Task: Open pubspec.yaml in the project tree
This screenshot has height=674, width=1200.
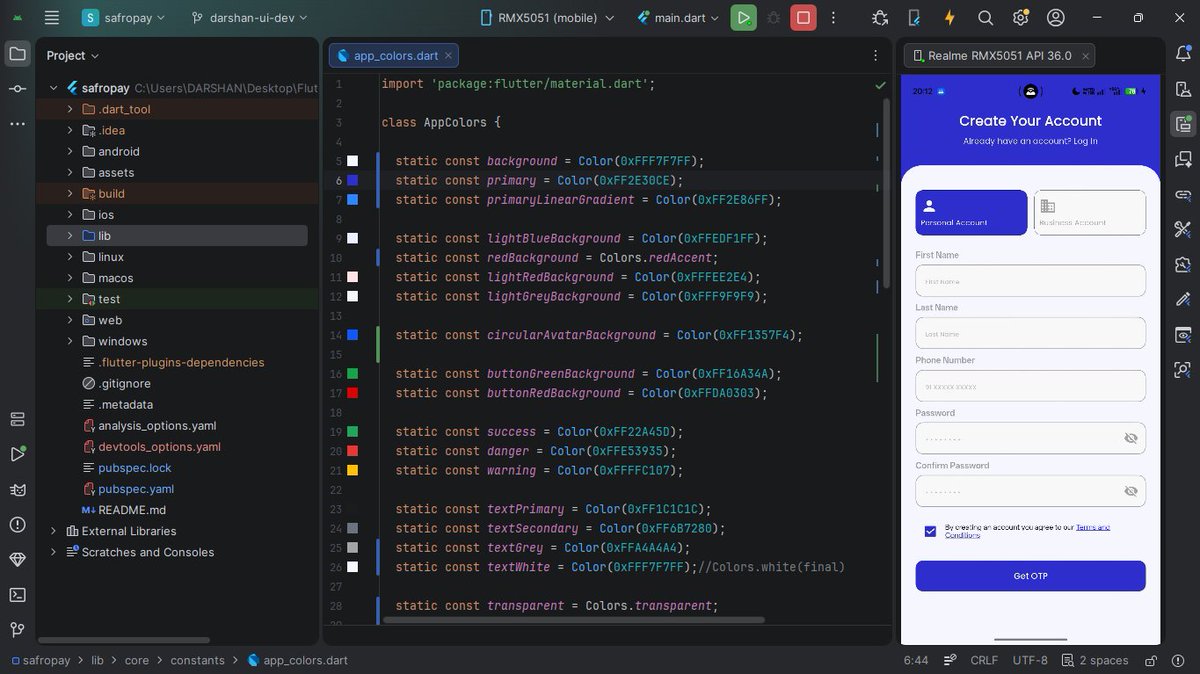Action: pos(136,489)
